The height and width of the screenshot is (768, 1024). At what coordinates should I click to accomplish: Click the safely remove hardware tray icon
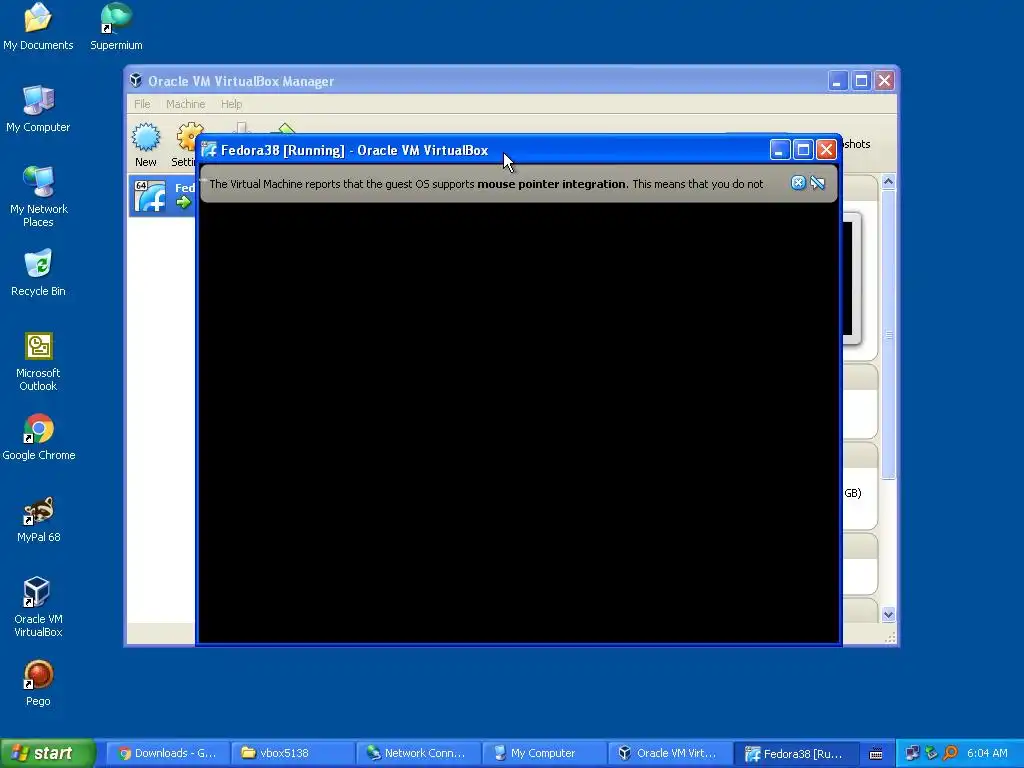click(931, 753)
